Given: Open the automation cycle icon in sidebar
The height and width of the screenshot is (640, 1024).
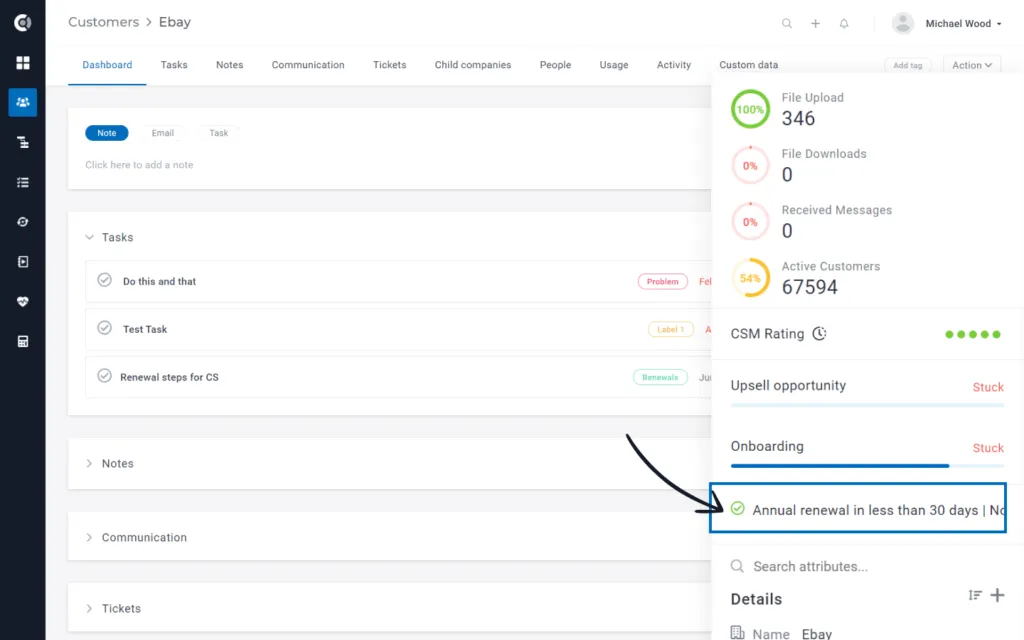Looking at the screenshot, I should click(23, 222).
